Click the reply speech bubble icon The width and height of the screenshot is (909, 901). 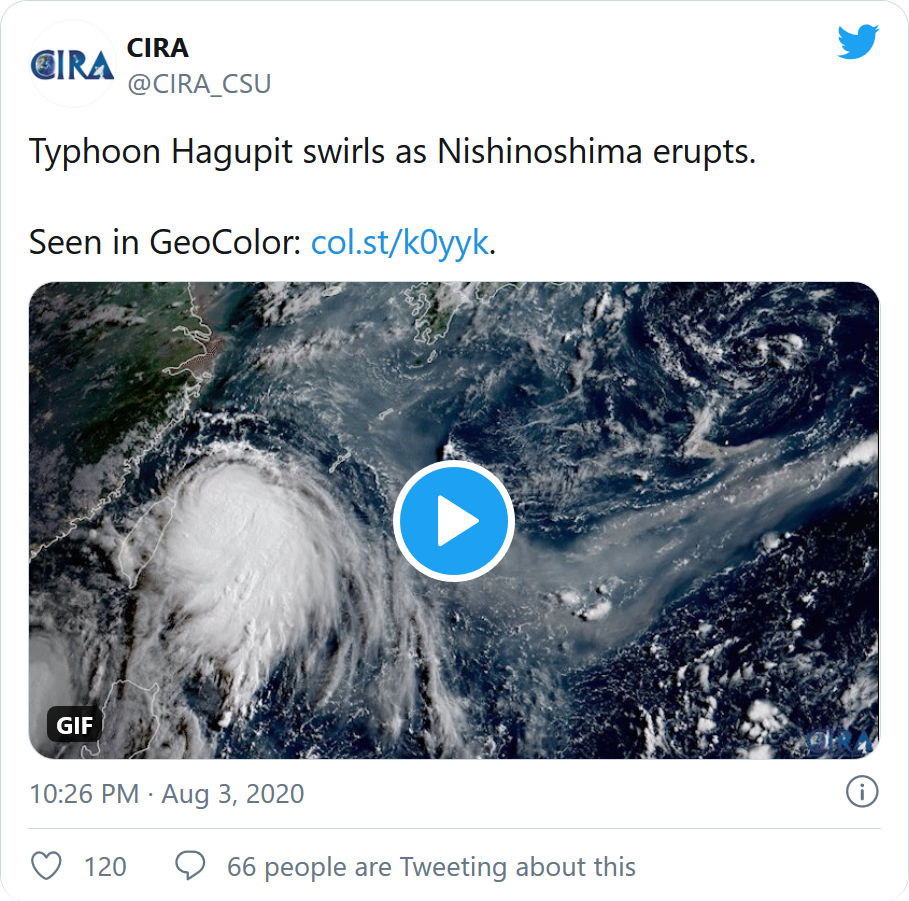click(190, 866)
